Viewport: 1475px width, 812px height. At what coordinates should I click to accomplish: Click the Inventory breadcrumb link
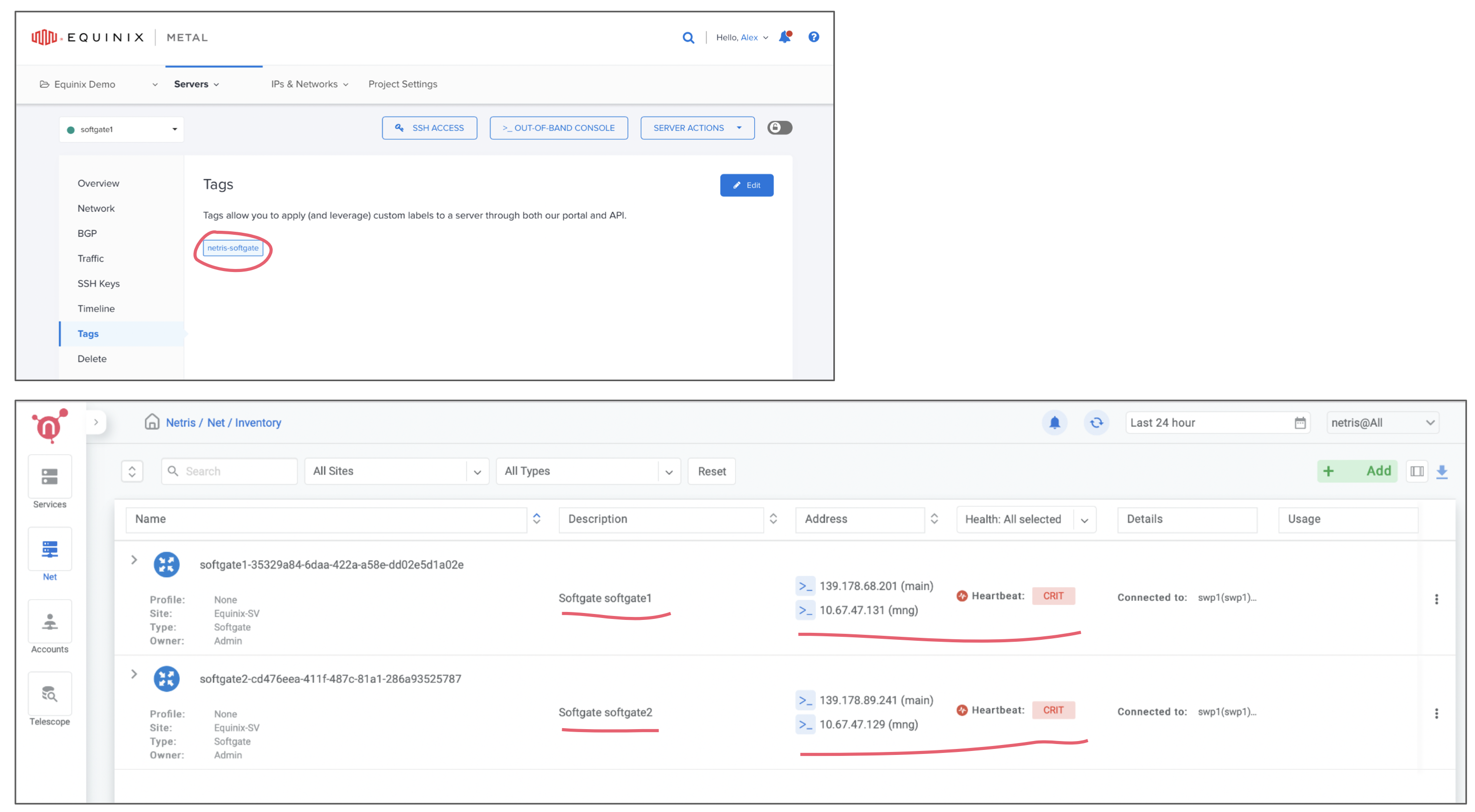(x=258, y=423)
